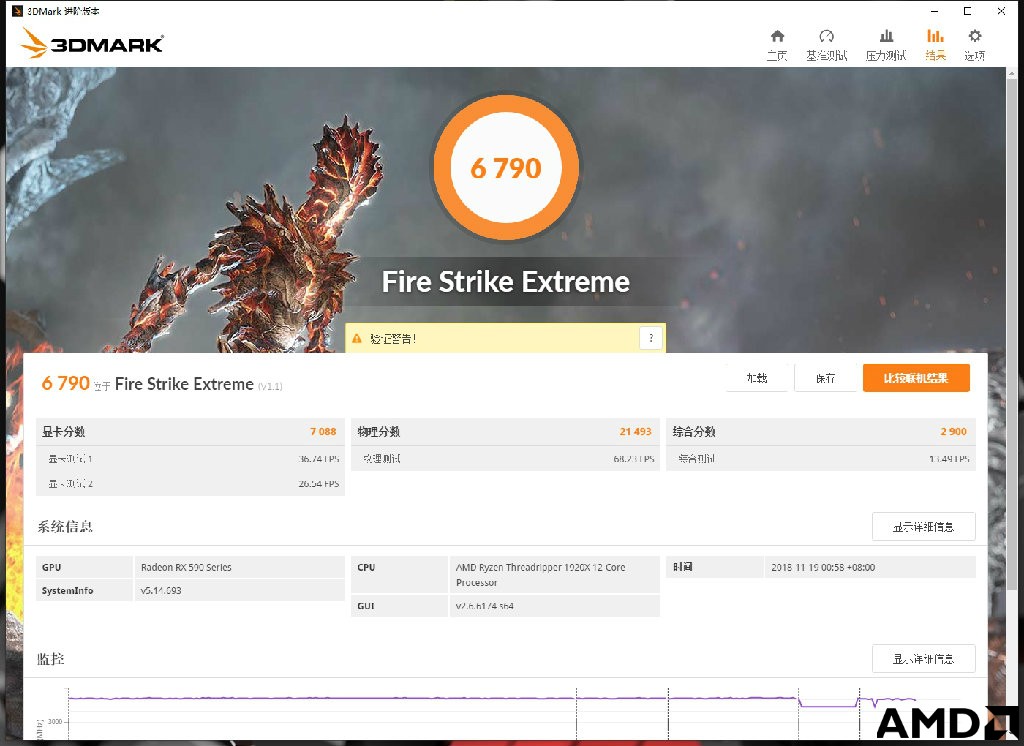Open the Stress Test bar icon tab
The image size is (1024, 746).
(x=886, y=44)
